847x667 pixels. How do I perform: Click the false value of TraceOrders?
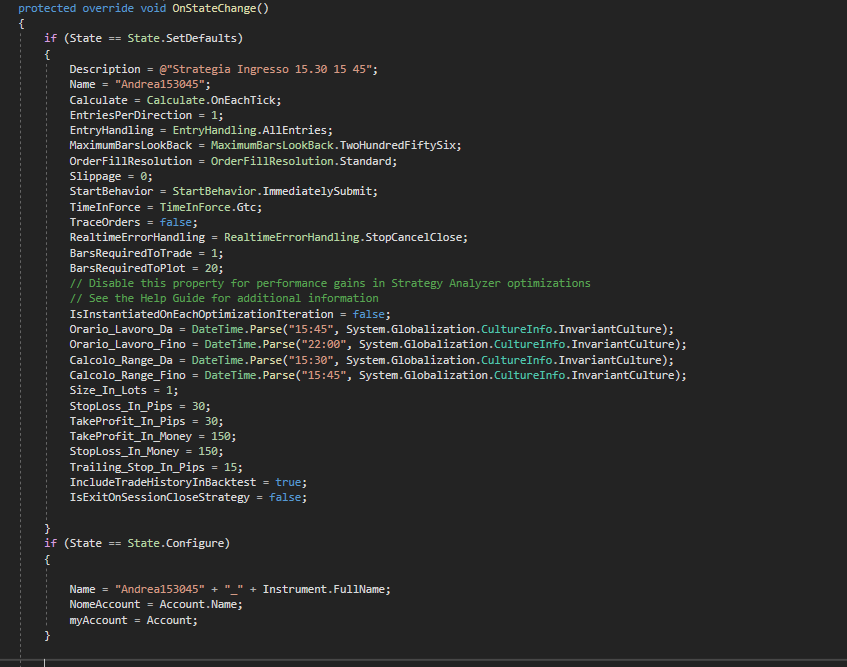[x=176, y=223]
